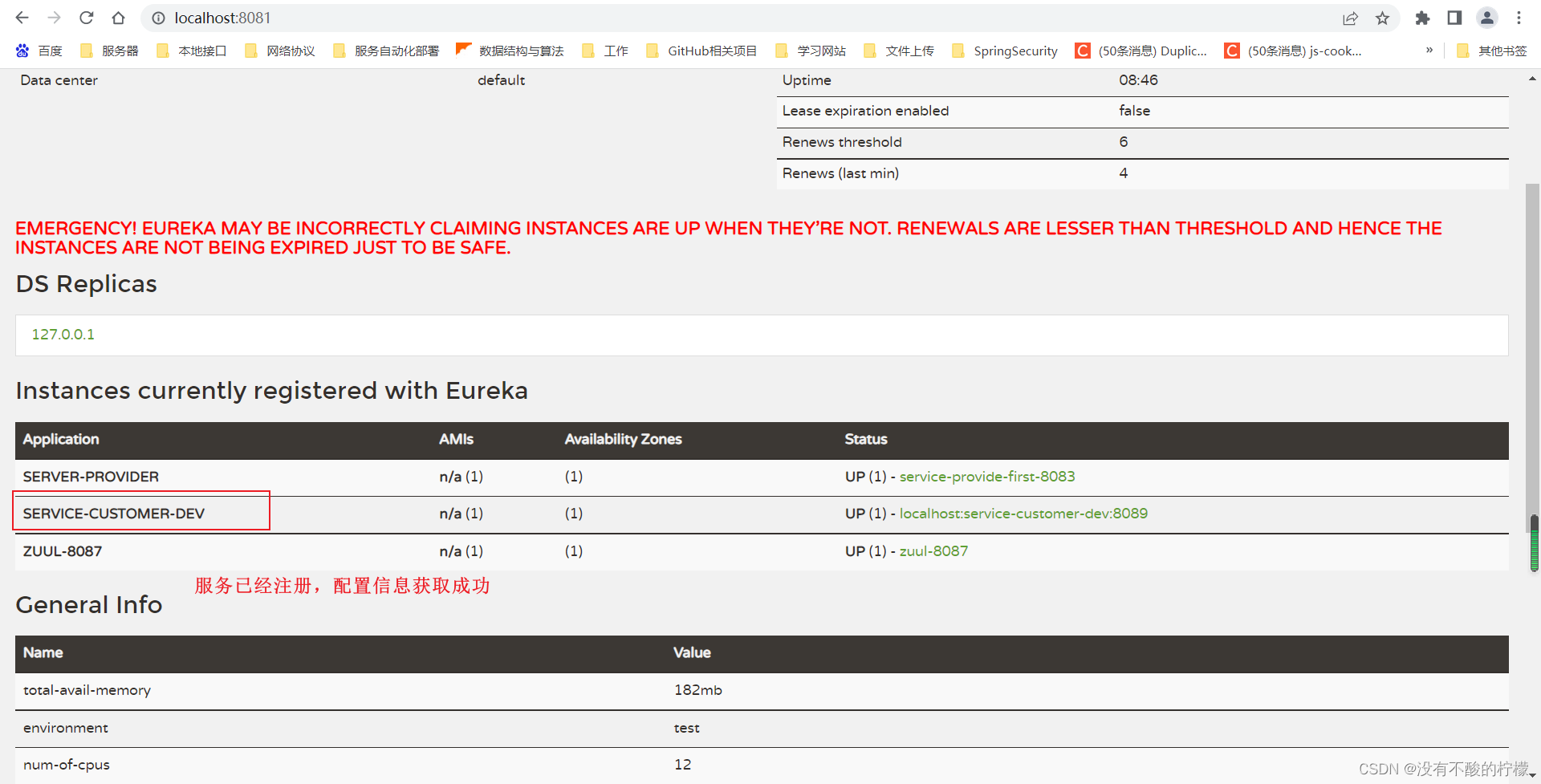The height and width of the screenshot is (784, 1541).
Task: Open the 工作 bookmark folder
Action: tap(605, 51)
